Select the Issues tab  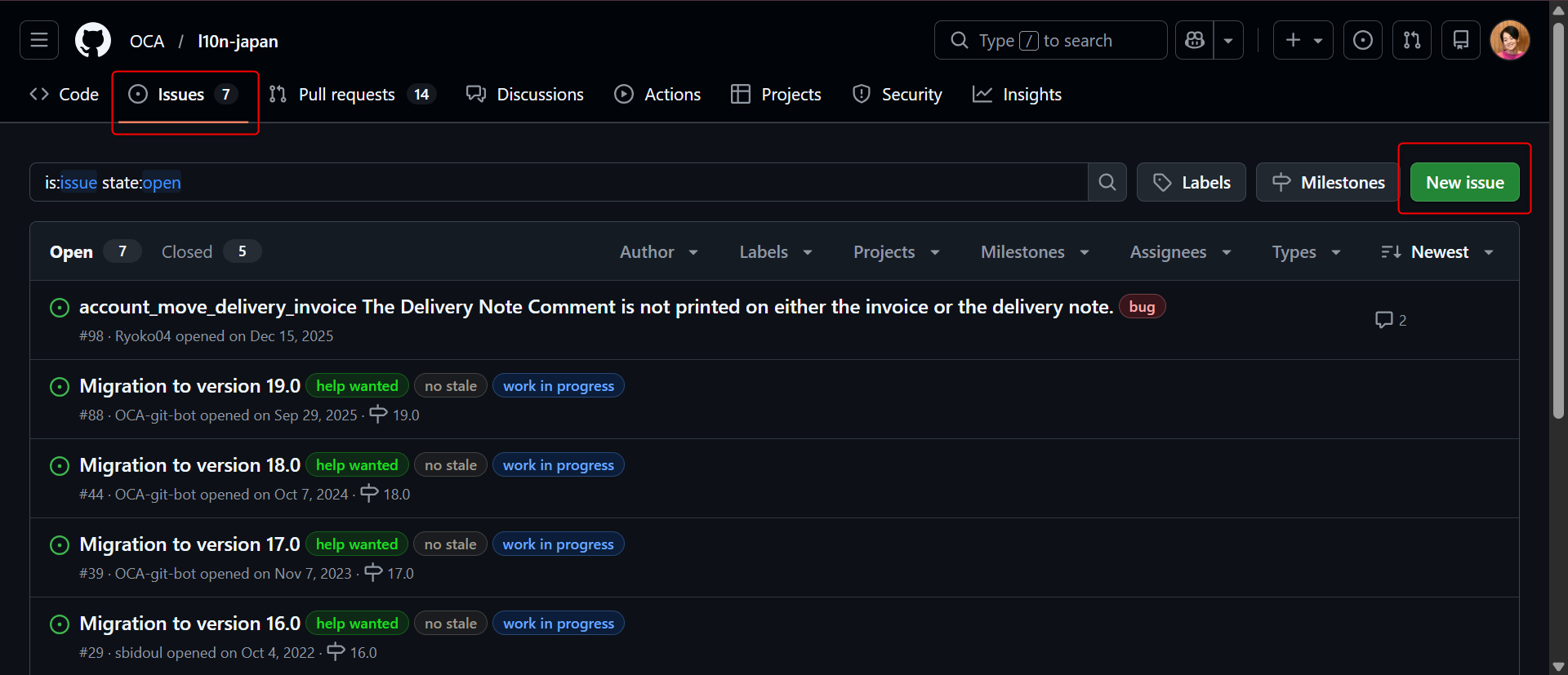pos(184,95)
